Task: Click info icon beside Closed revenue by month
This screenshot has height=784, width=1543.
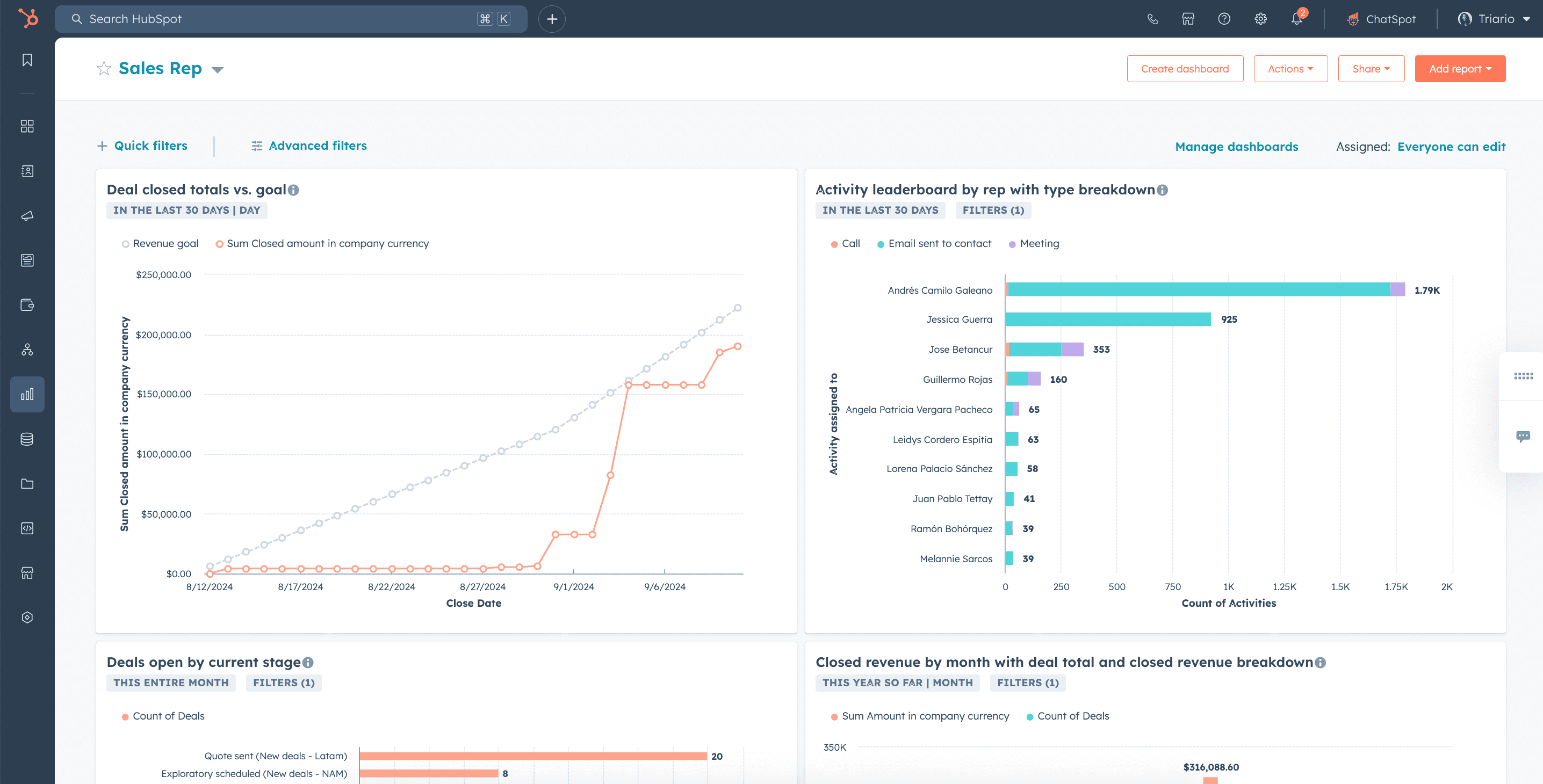Action: pos(1320,663)
